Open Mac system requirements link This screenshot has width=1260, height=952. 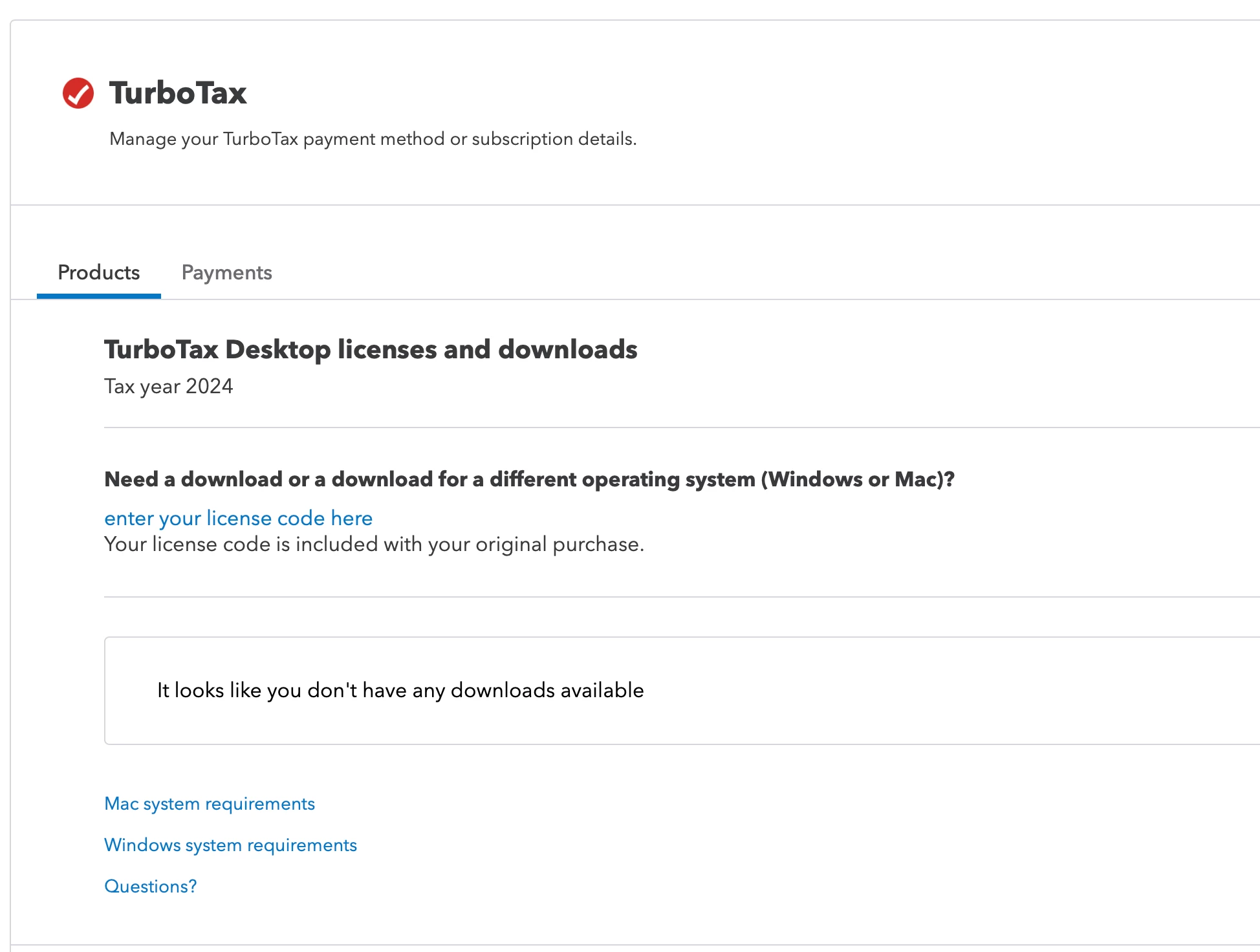pyautogui.click(x=209, y=804)
